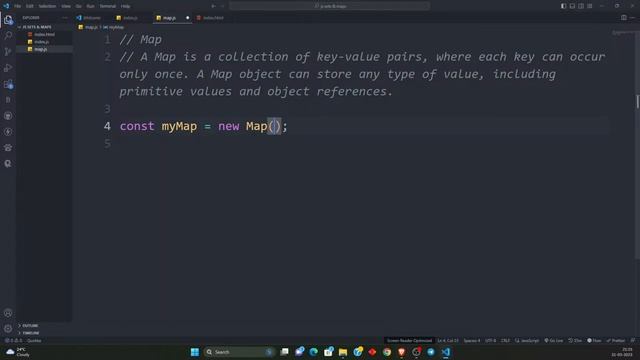Viewport: 640px width, 360px height.
Task: Open Explorer panel more actions ellipsis
Action: 64,18
